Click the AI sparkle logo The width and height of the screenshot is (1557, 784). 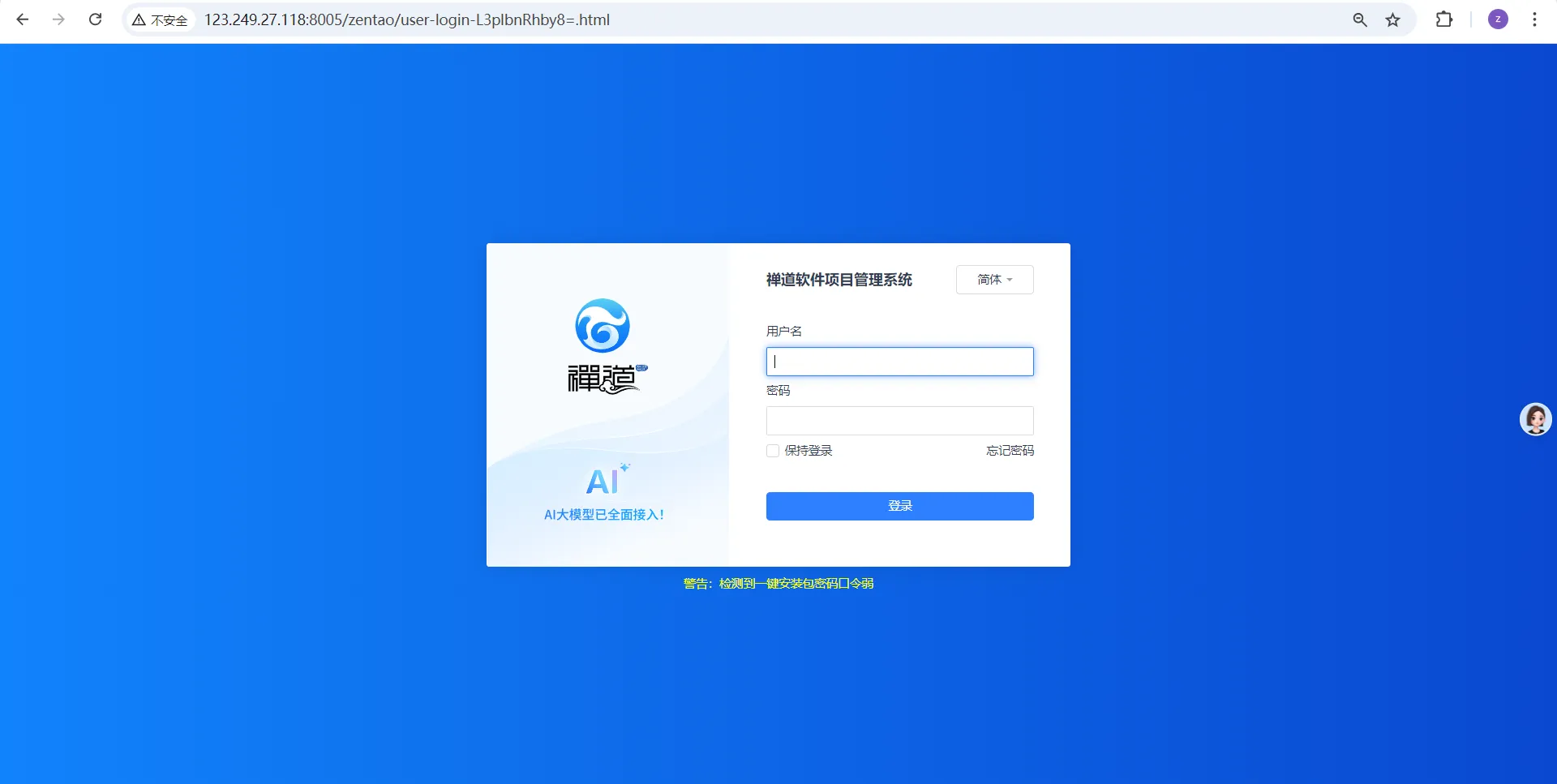607,479
